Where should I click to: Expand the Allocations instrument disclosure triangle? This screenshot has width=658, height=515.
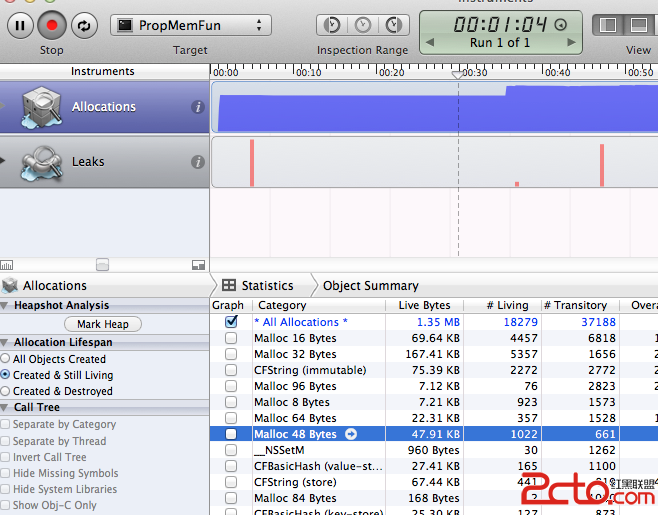(x=3, y=105)
